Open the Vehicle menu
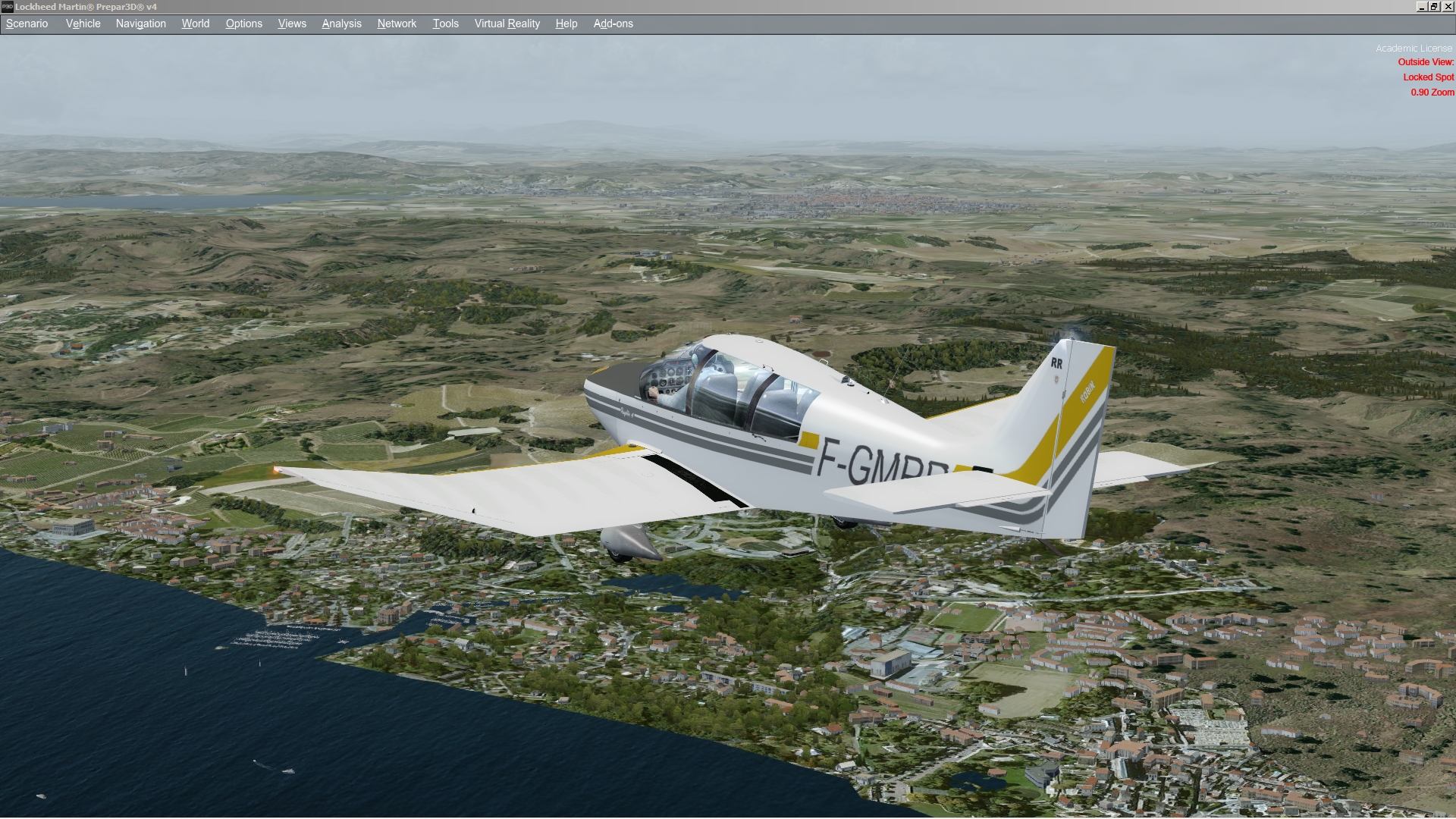The height and width of the screenshot is (819, 1456). point(83,24)
